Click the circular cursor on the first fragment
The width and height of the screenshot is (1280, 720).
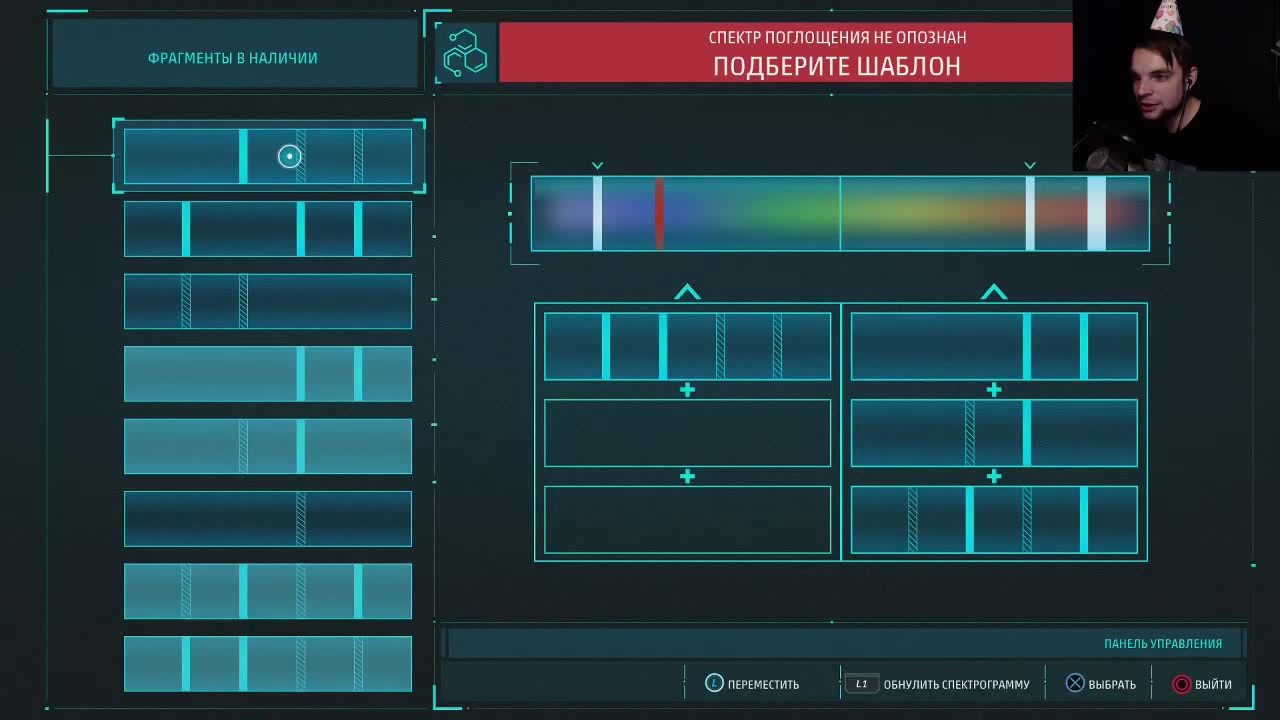tap(289, 156)
